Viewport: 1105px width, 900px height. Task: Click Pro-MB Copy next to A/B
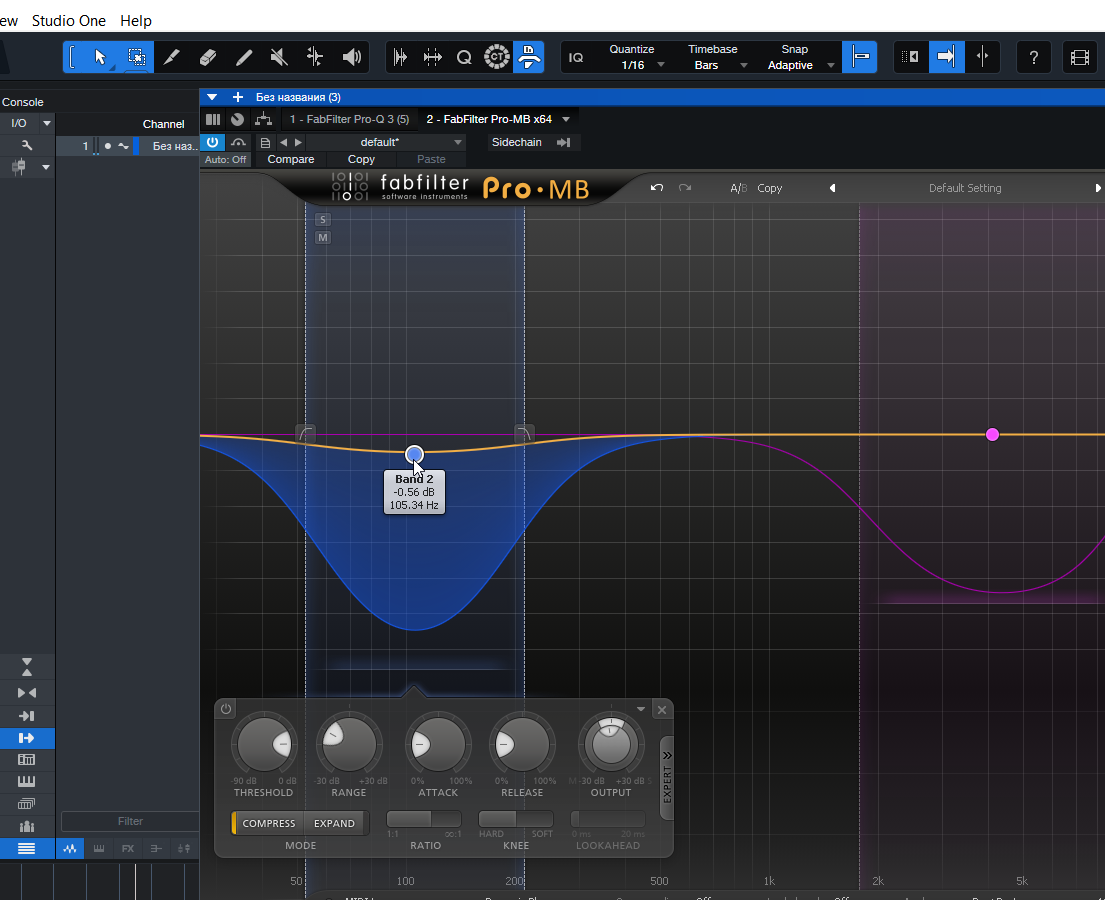click(770, 188)
